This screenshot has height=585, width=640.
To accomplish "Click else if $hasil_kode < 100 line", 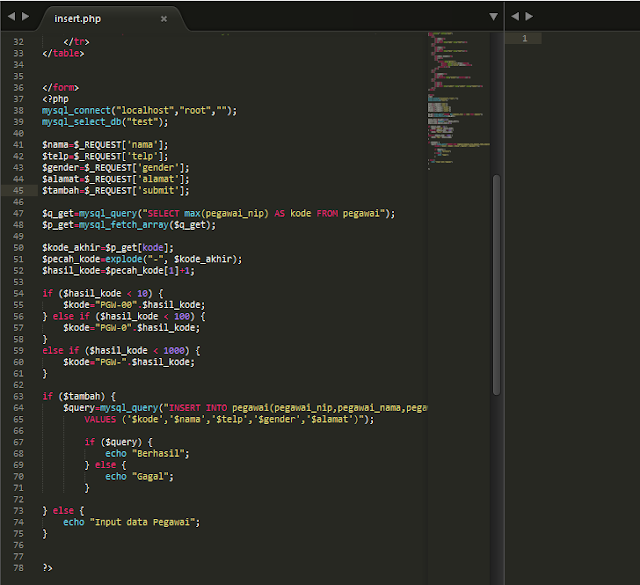I will [x=124, y=316].
